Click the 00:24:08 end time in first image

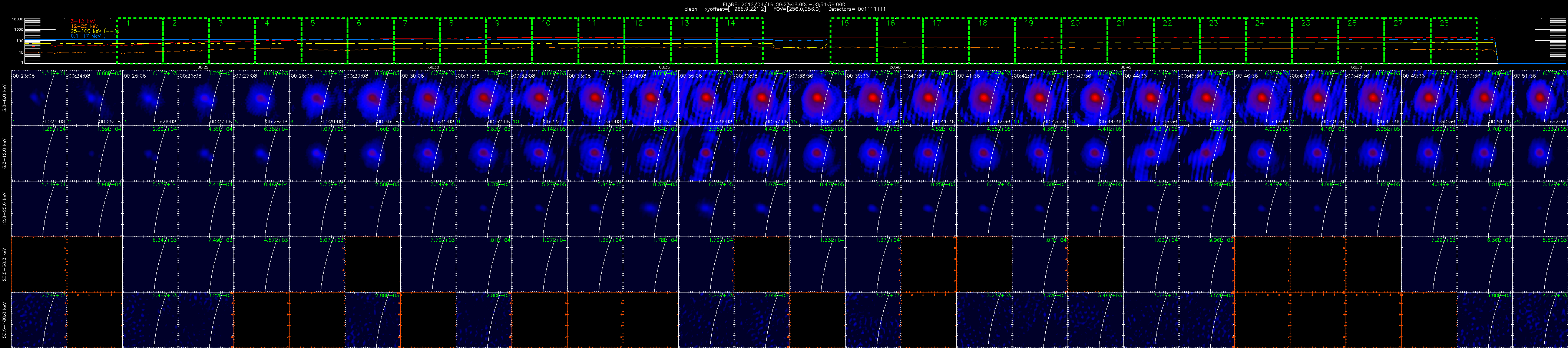point(54,122)
